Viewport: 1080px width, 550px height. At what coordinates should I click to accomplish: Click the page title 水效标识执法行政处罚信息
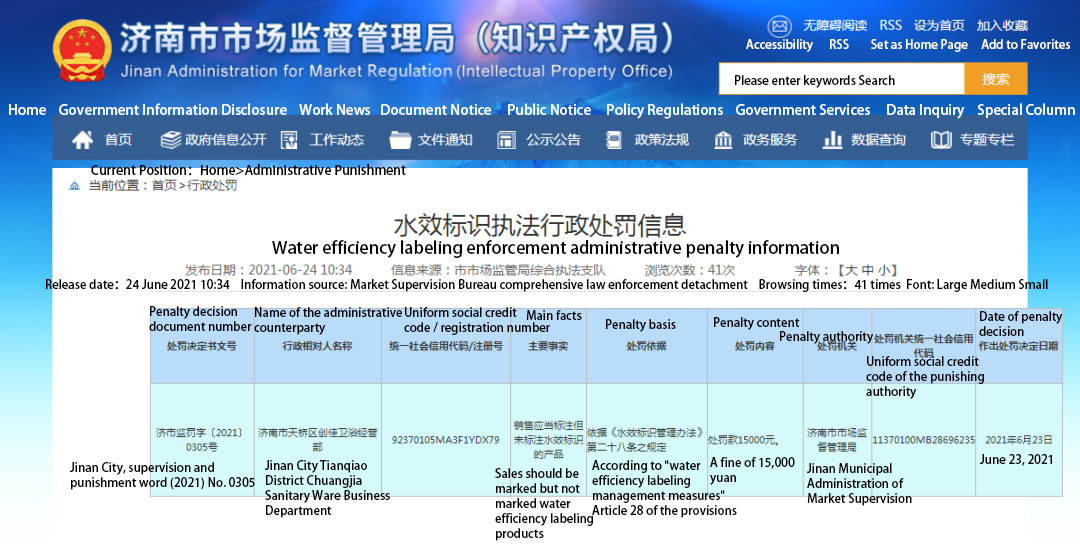point(539,225)
